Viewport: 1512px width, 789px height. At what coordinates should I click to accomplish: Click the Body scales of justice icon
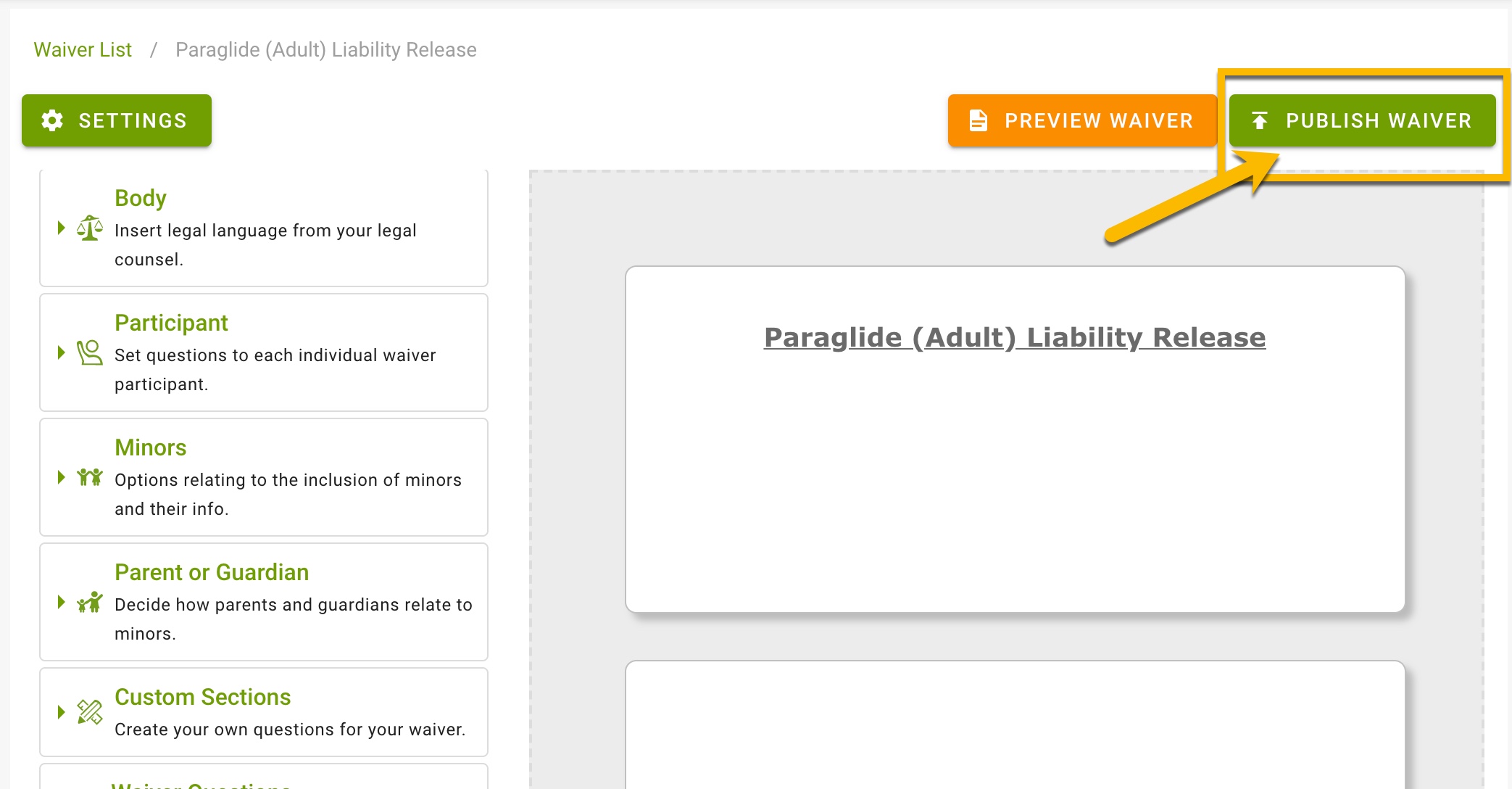tap(90, 228)
